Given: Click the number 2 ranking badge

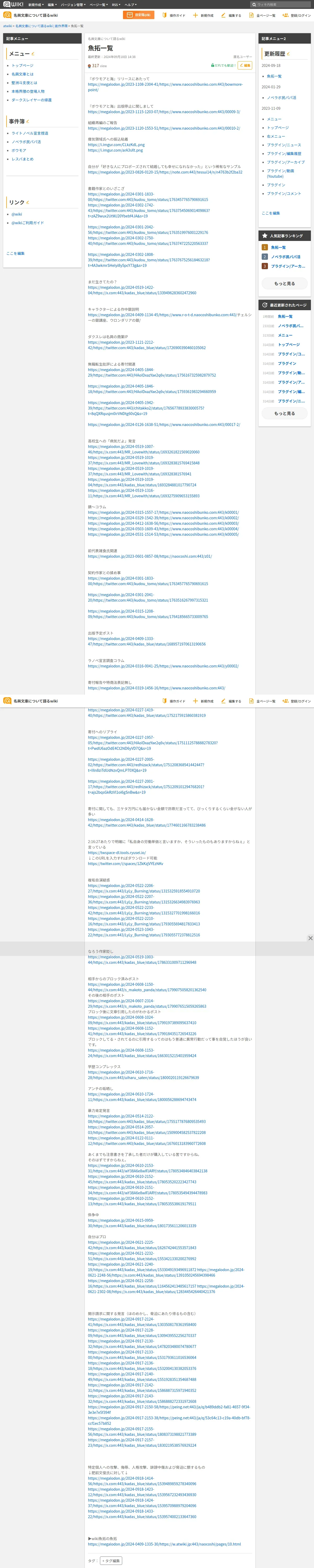Looking at the screenshot, I should 265,257.
